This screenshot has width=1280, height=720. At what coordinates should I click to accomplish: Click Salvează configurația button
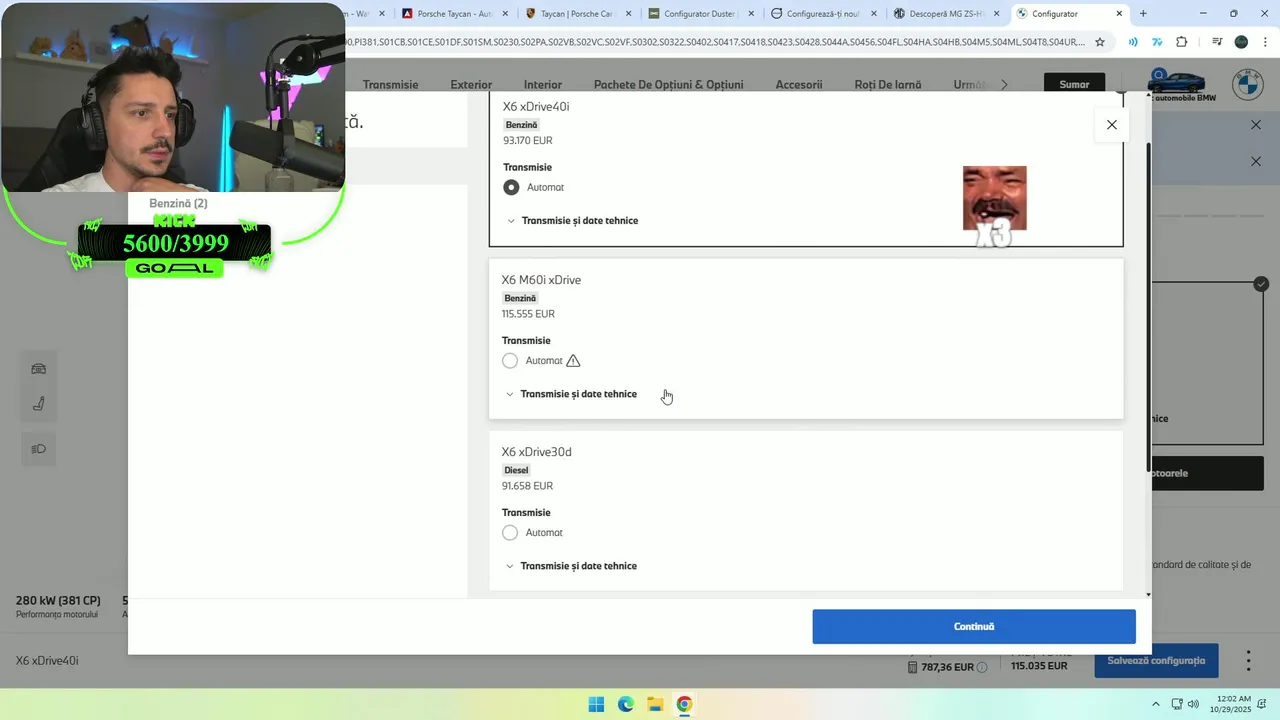click(1156, 661)
